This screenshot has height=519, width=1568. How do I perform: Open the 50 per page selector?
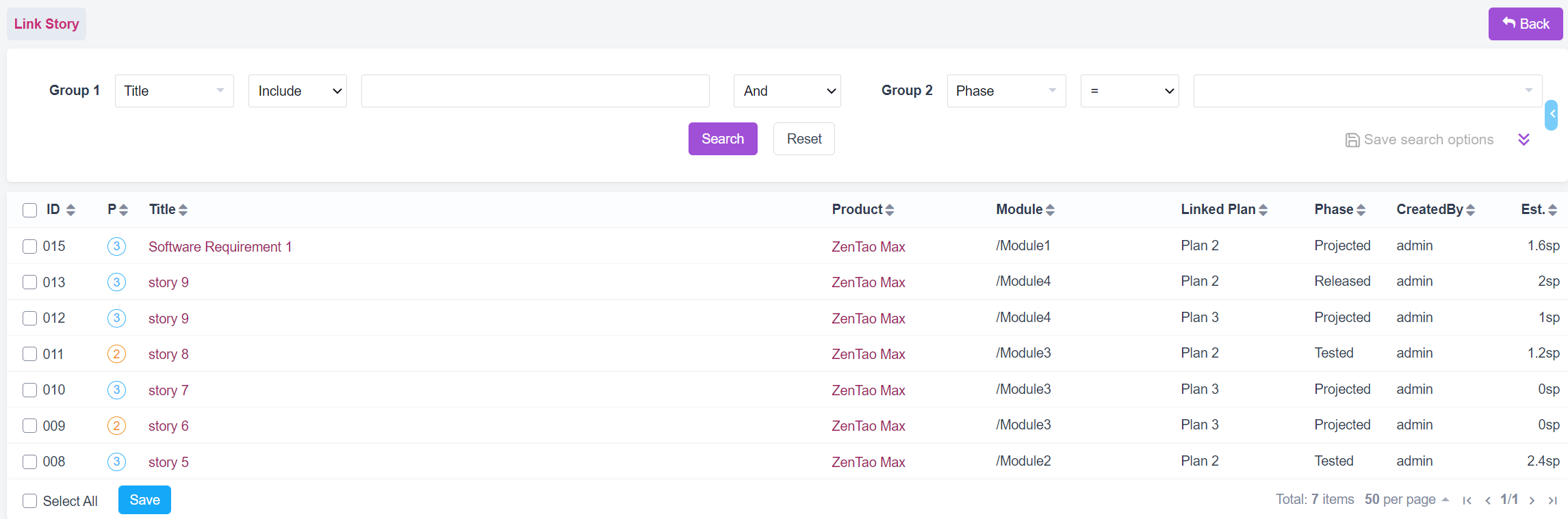(1406, 500)
